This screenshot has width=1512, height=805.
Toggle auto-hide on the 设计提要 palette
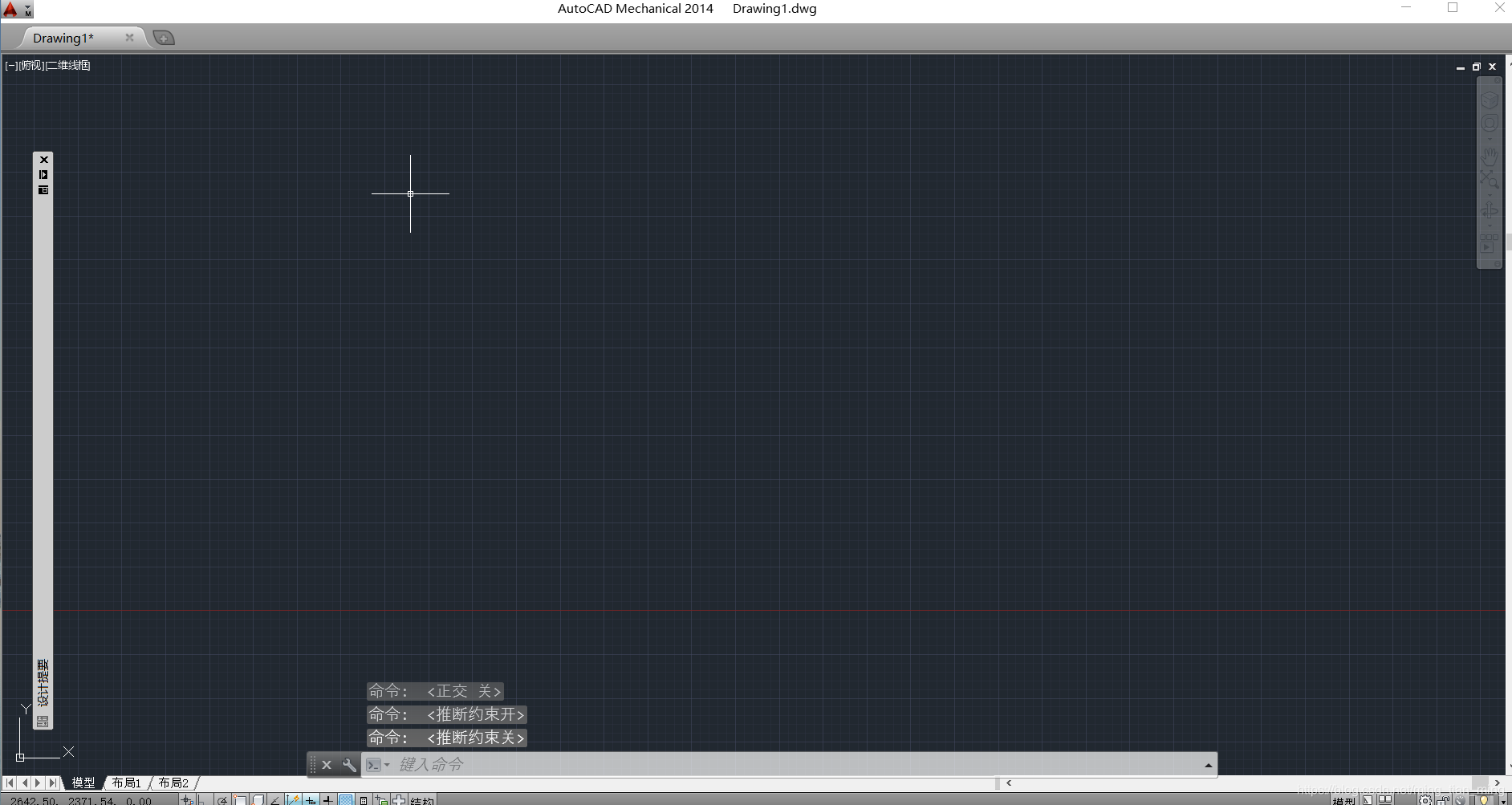(x=43, y=174)
